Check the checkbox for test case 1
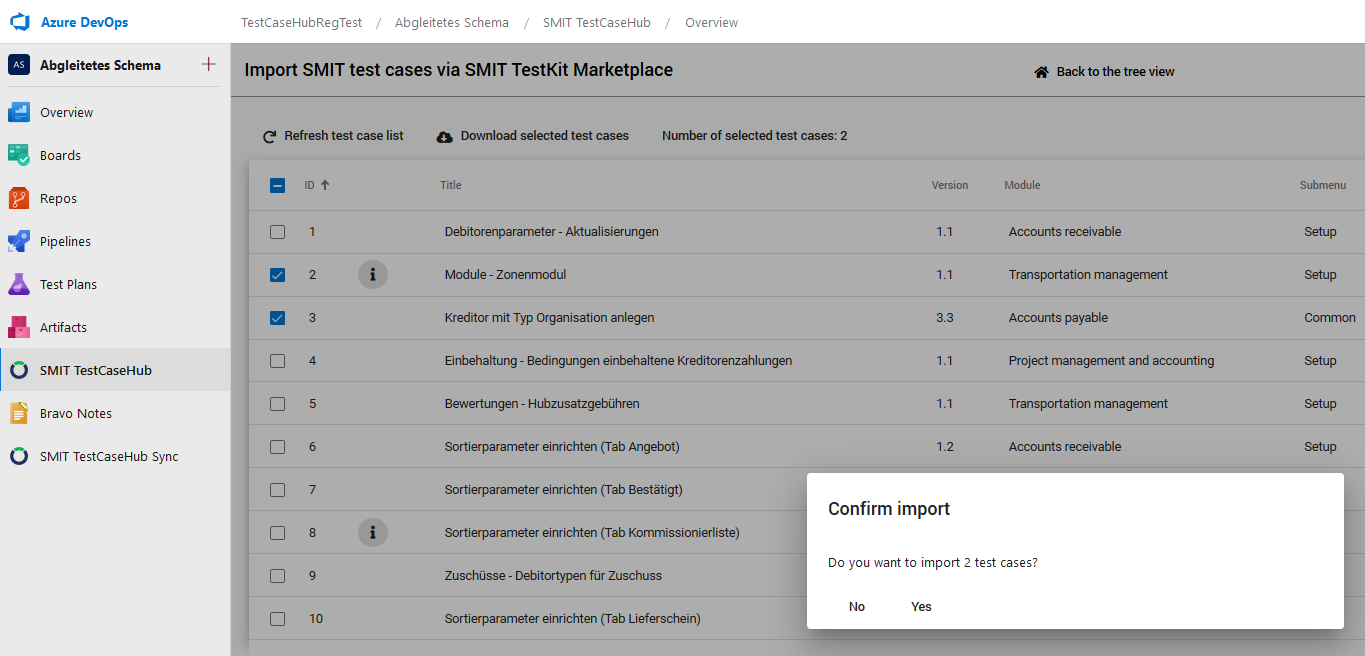The height and width of the screenshot is (656, 1365). coord(278,232)
